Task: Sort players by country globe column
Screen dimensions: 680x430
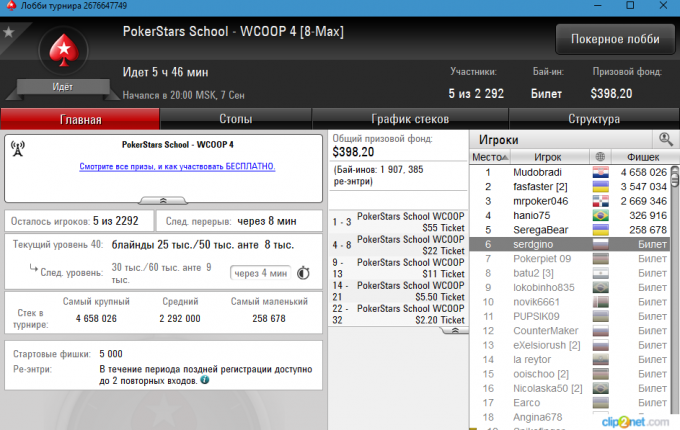Action: (600, 157)
